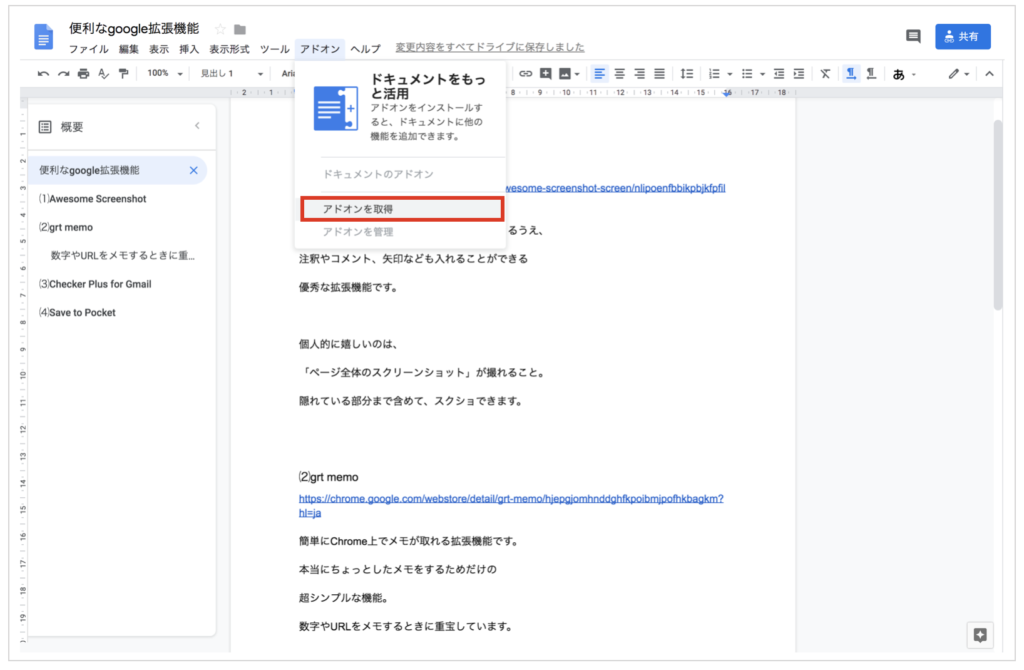
Task: Increase the paragraph indent
Action: pyautogui.click(x=799, y=74)
